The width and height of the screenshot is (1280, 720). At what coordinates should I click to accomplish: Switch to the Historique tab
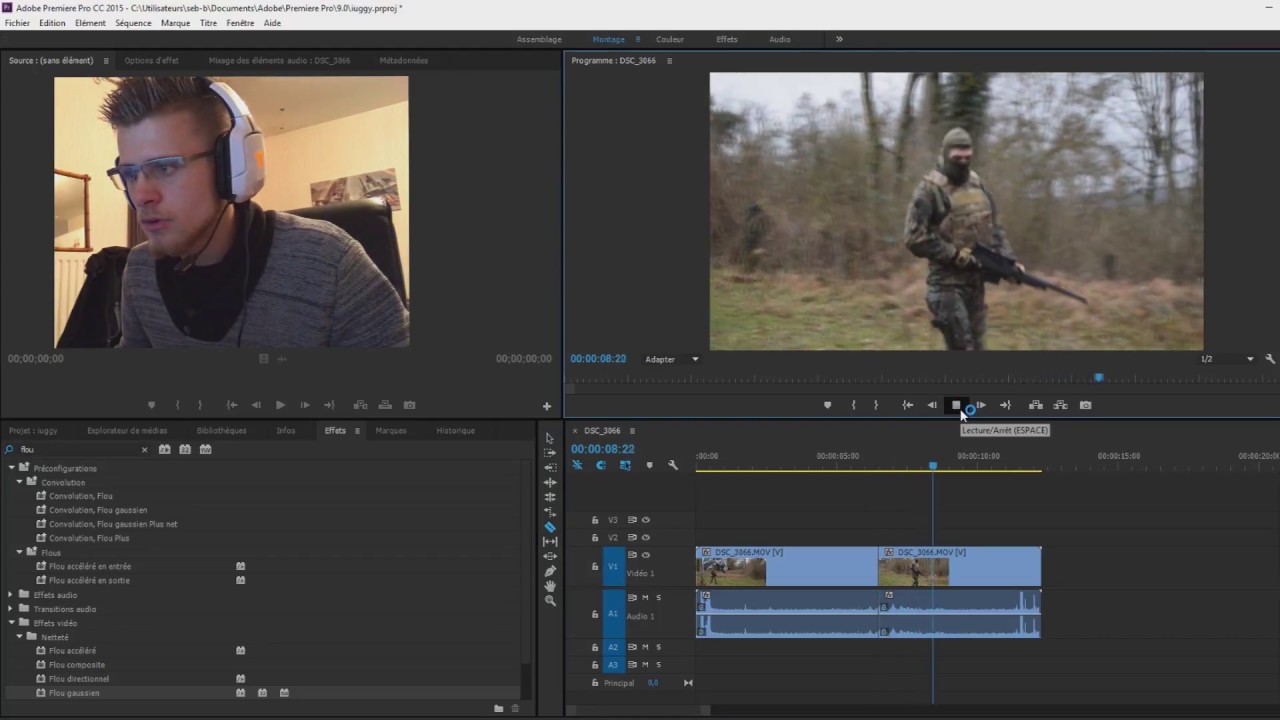[455, 430]
